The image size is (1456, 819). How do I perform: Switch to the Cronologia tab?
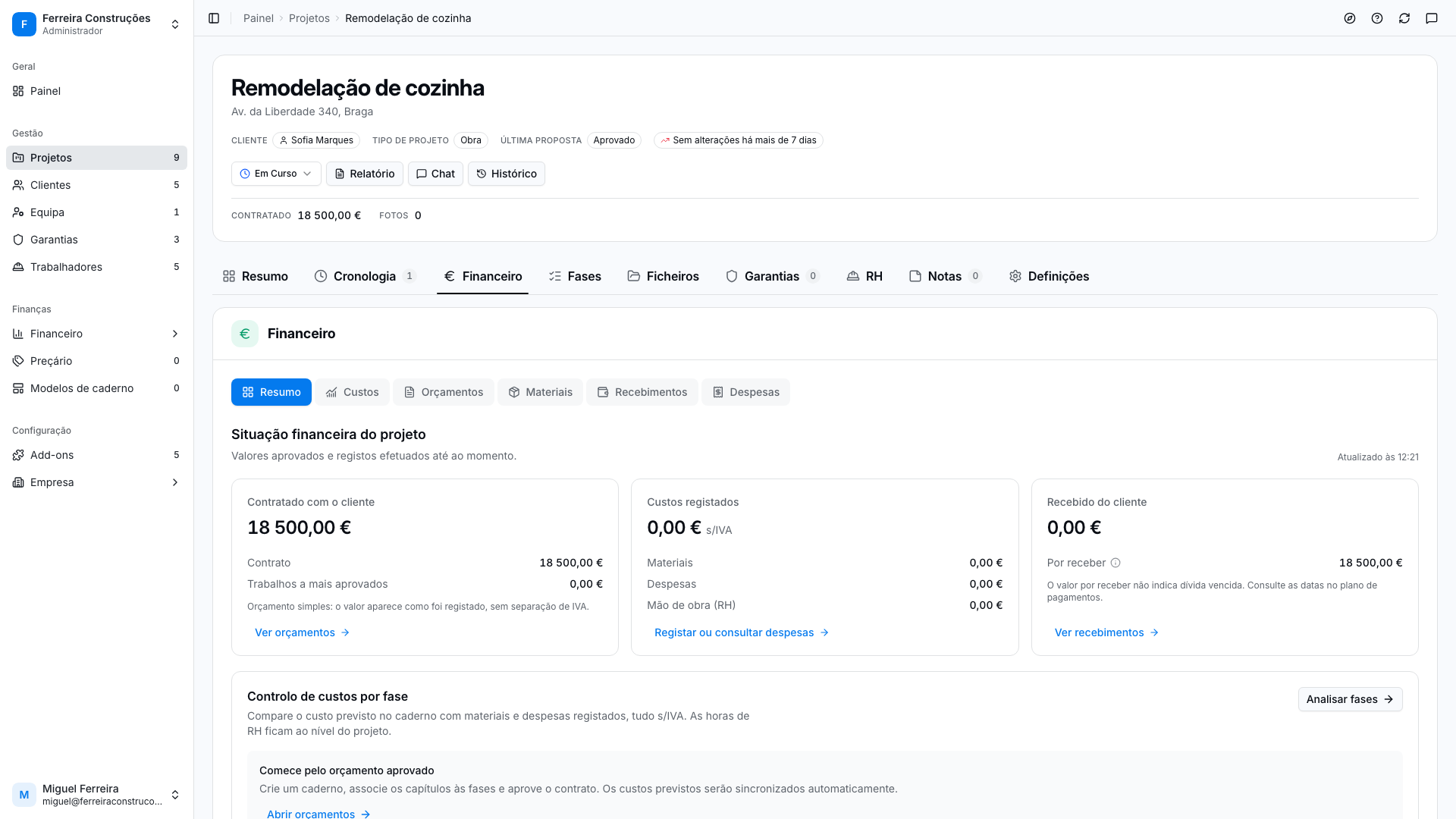pyautogui.click(x=365, y=276)
